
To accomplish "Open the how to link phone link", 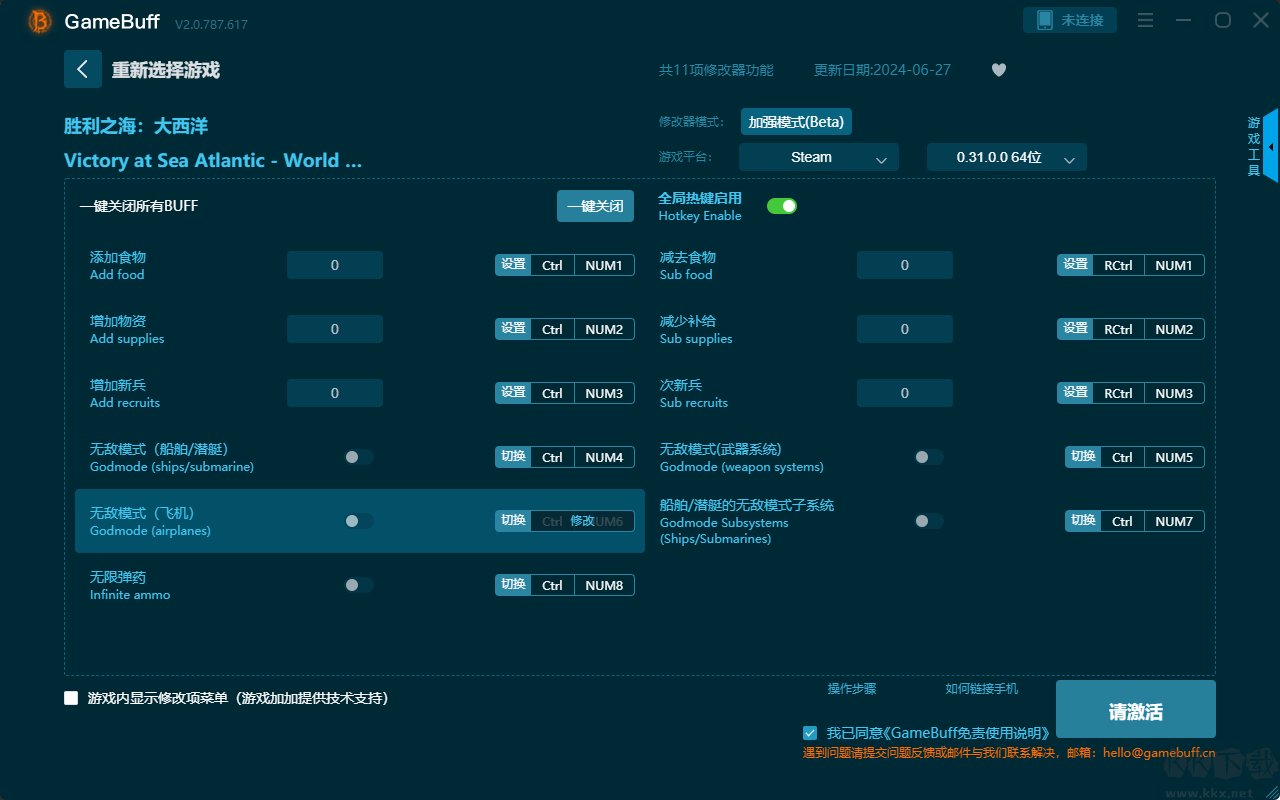I will point(981,688).
